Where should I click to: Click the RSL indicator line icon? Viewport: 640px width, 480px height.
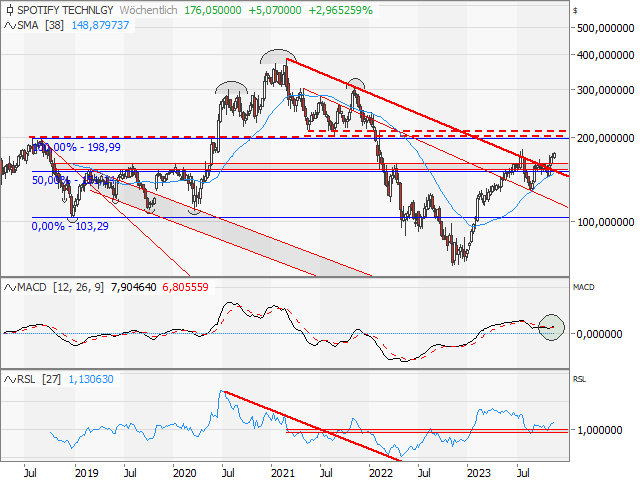[x=9, y=380]
